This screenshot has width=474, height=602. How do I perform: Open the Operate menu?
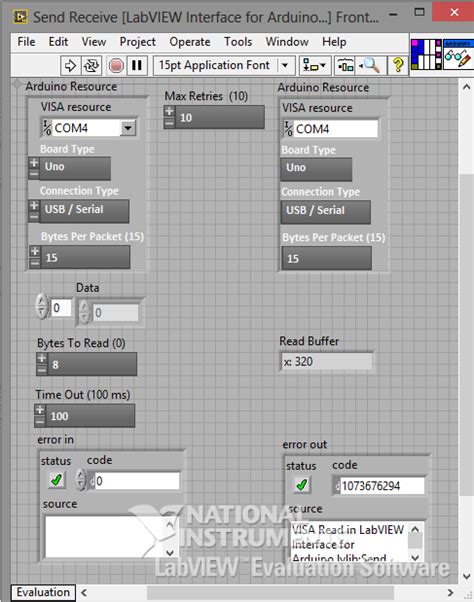coord(190,41)
